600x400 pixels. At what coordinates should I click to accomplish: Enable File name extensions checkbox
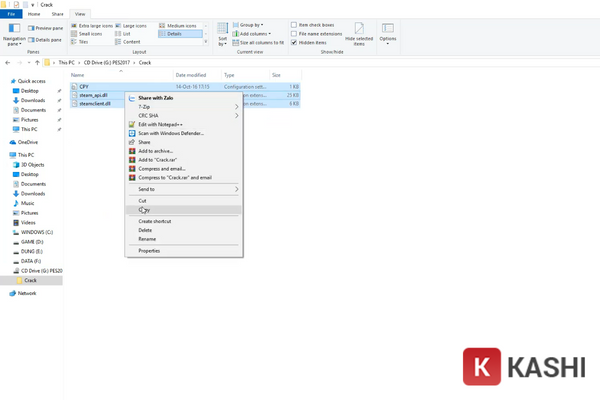pos(294,34)
